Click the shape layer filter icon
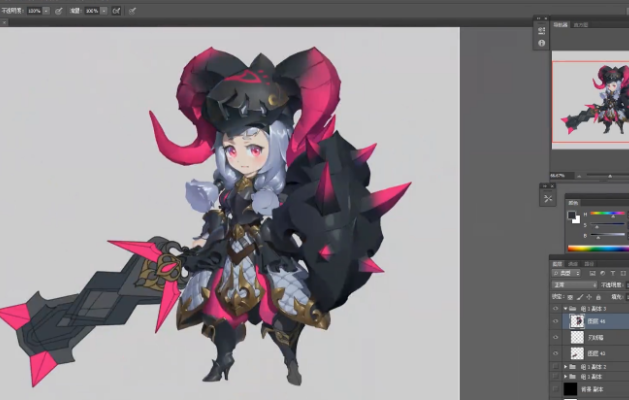629x400 pixels. [623, 273]
